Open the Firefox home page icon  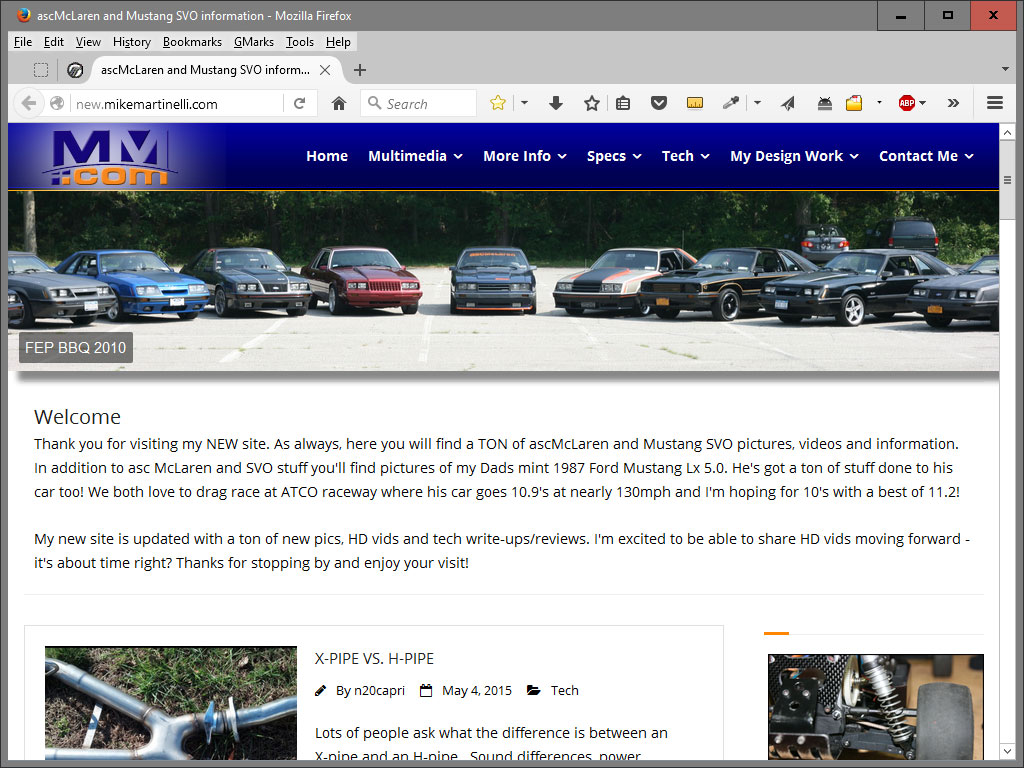point(338,103)
